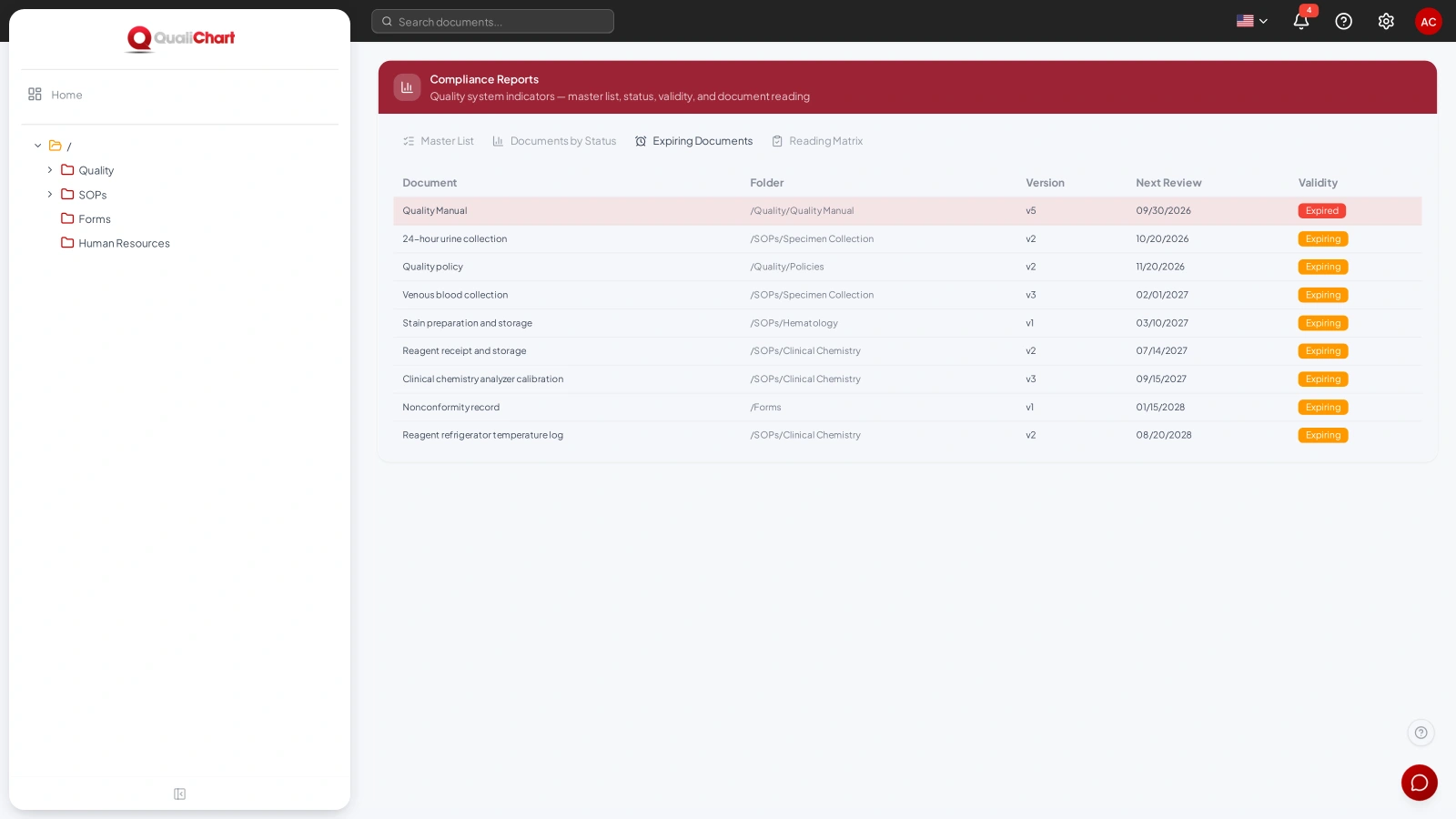Click the Search documents field
Image resolution: width=1456 pixels, height=819 pixels.
click(x=492, y=21)
